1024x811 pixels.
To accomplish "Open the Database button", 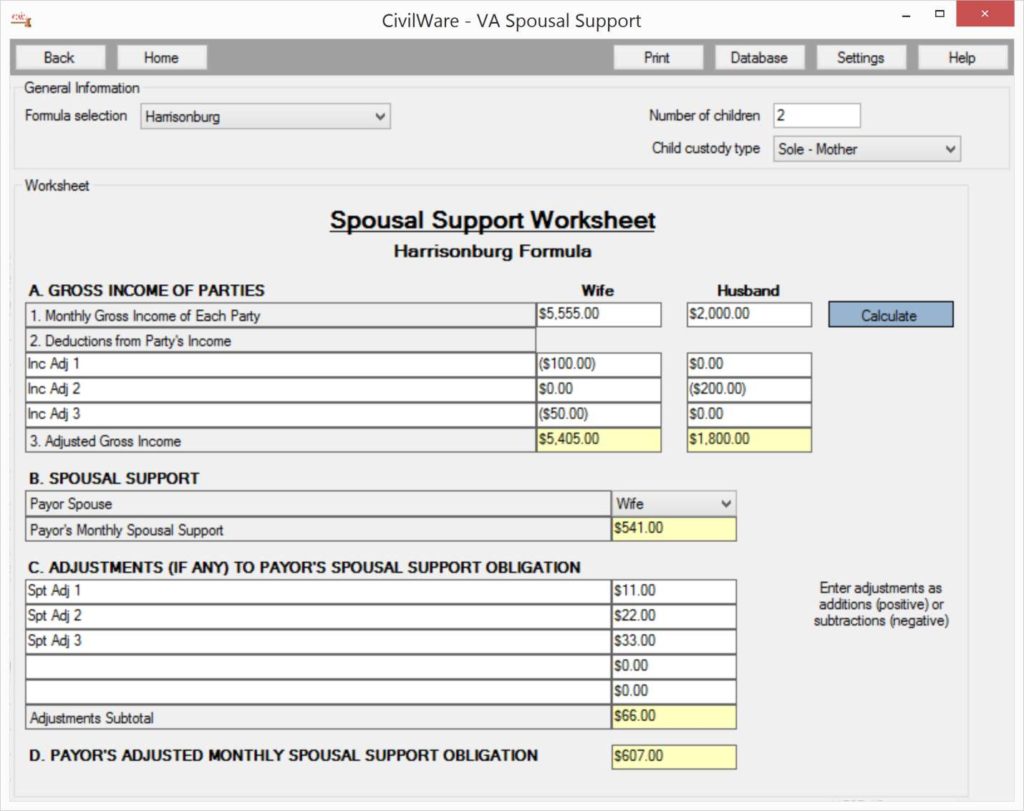I will tap(759, 57).
